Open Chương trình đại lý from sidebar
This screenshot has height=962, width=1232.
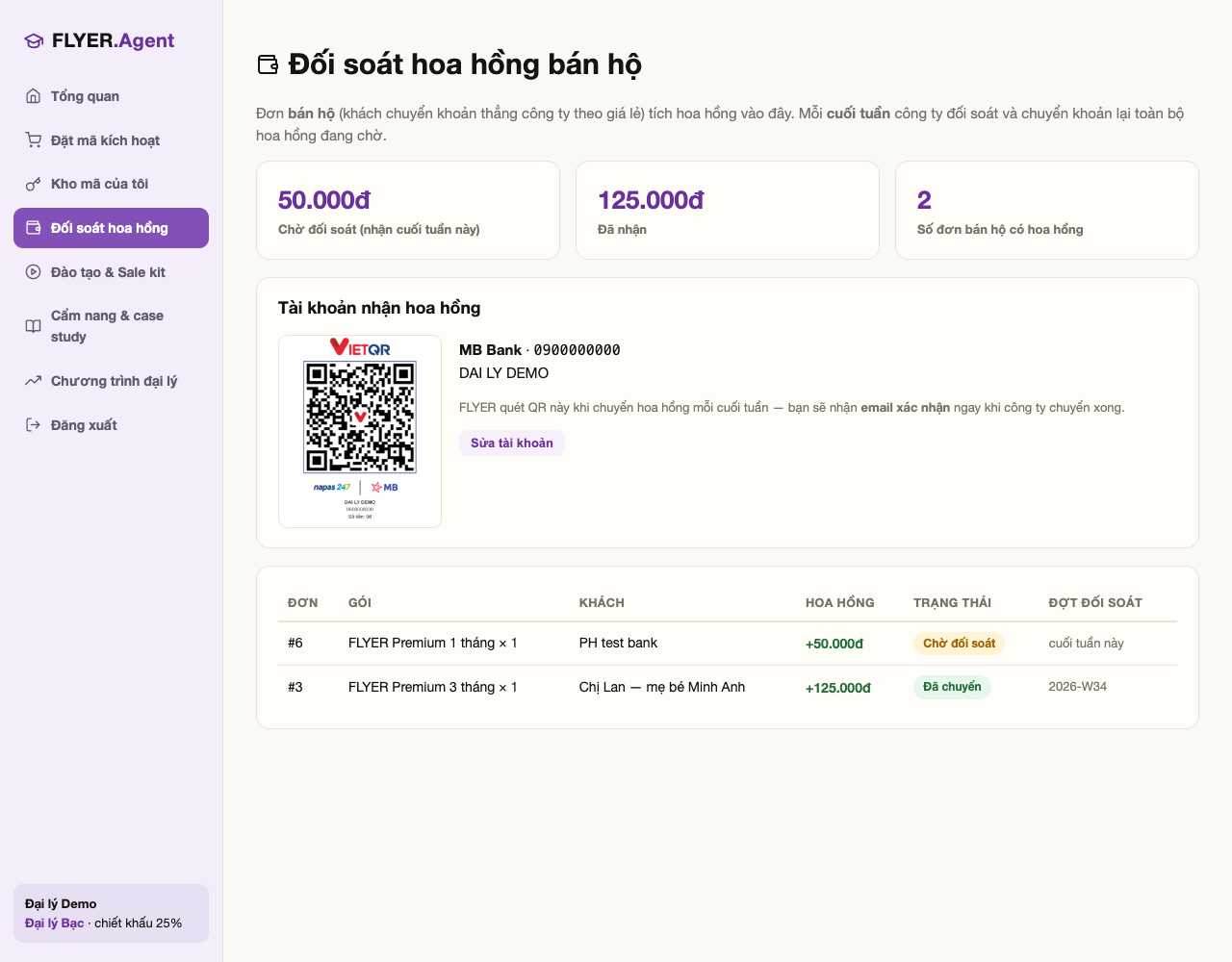(111, 381)
